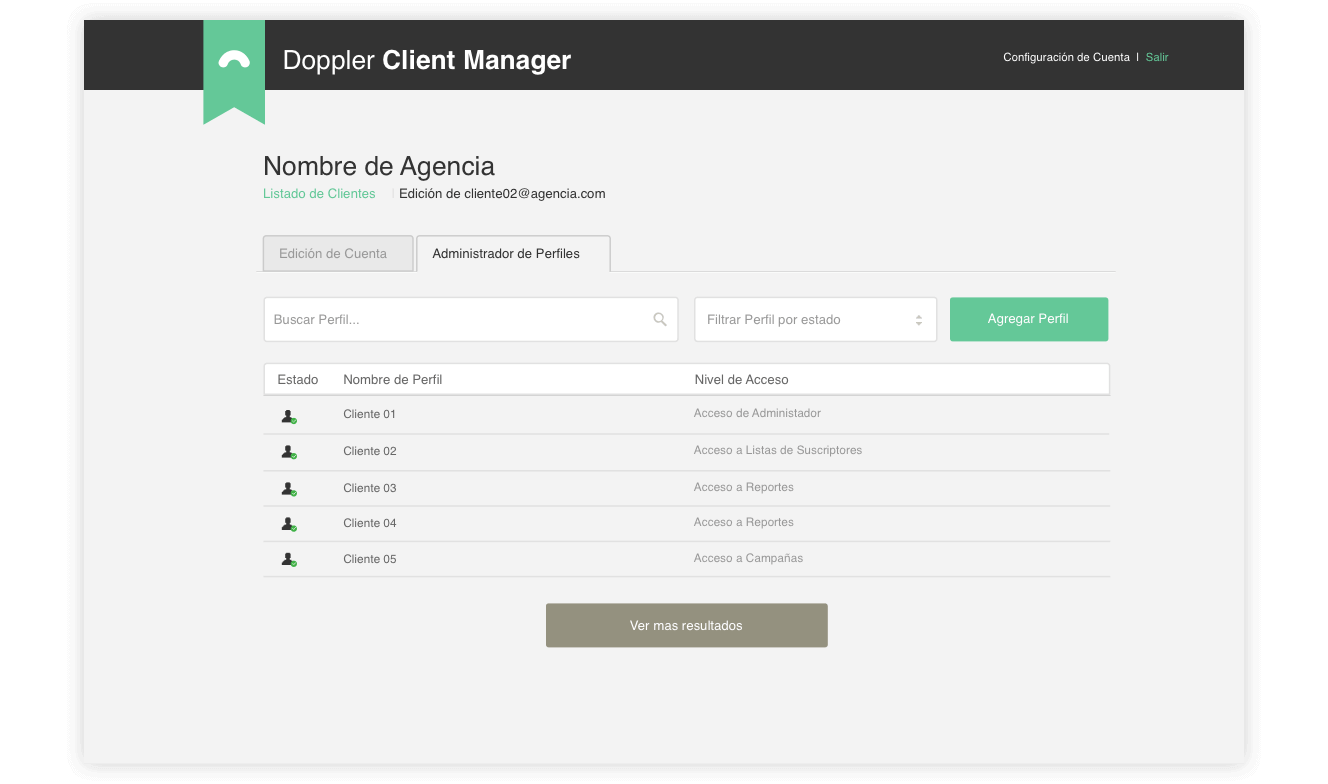Click Acceso a Campañas access level
The height and width of the screenshot is (784, 1328).
(748, 558)
